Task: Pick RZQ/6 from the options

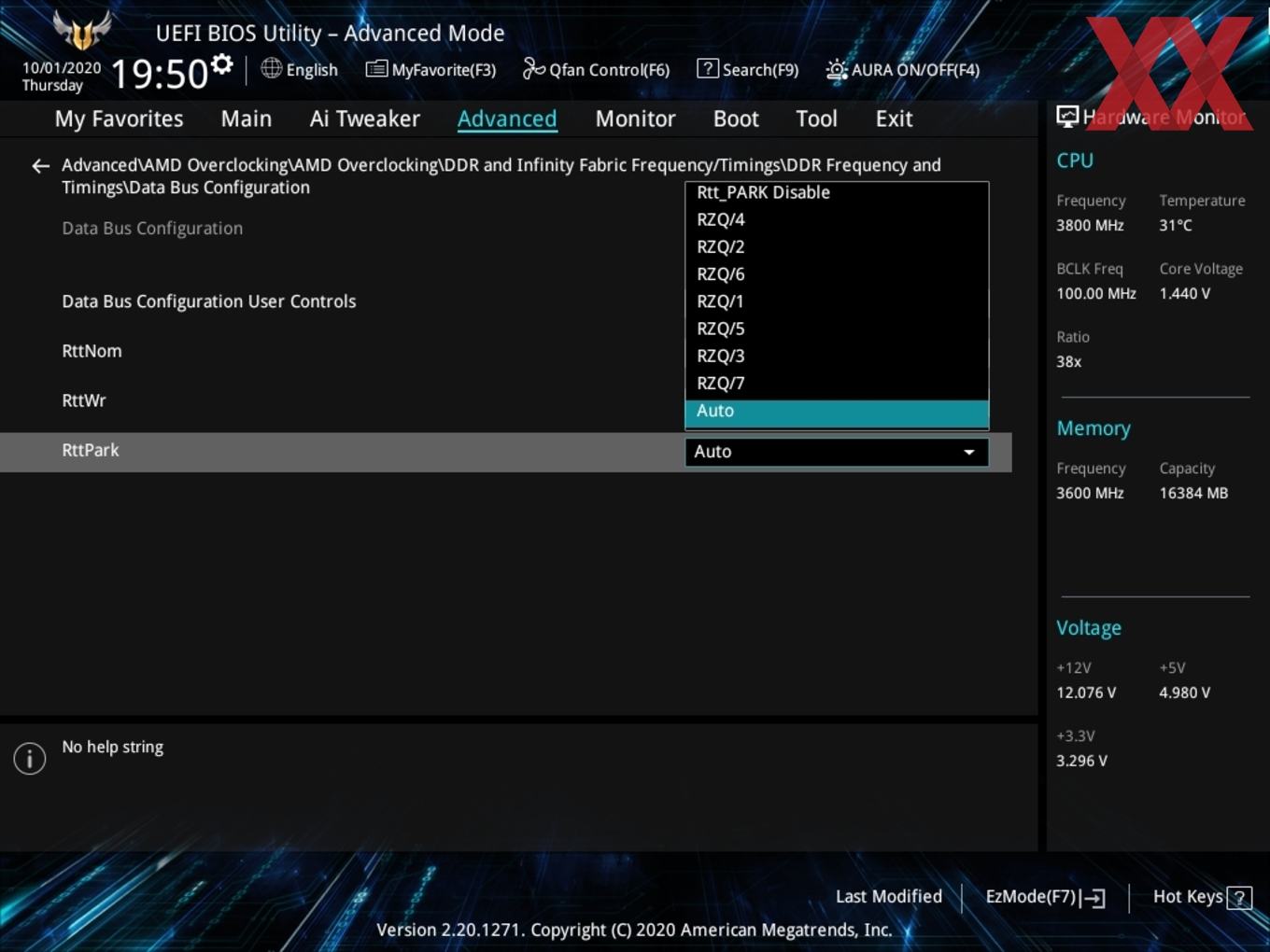Action: click(x=837, y=273)
